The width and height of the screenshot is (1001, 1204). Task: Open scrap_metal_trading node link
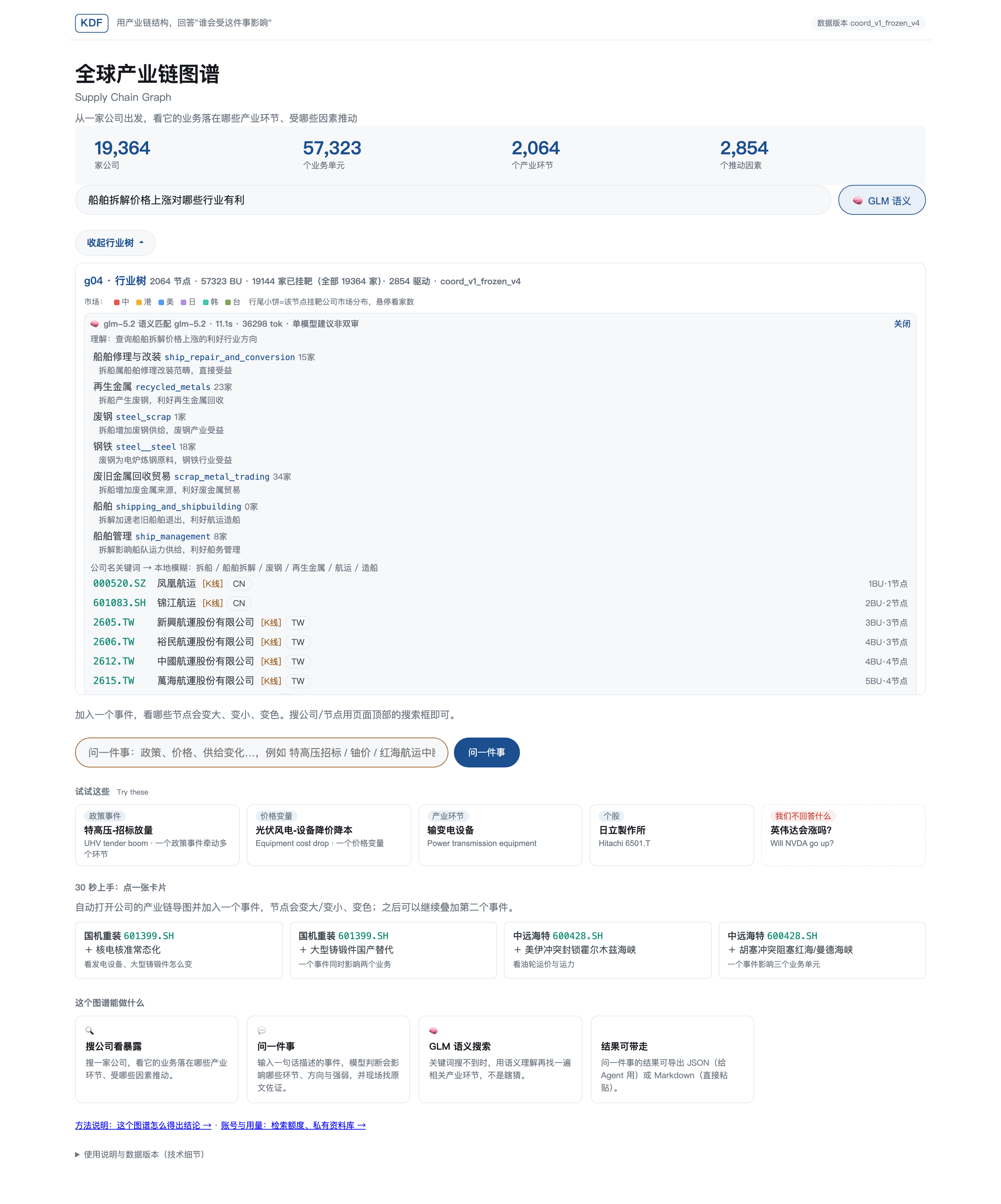tap(221, 477)
